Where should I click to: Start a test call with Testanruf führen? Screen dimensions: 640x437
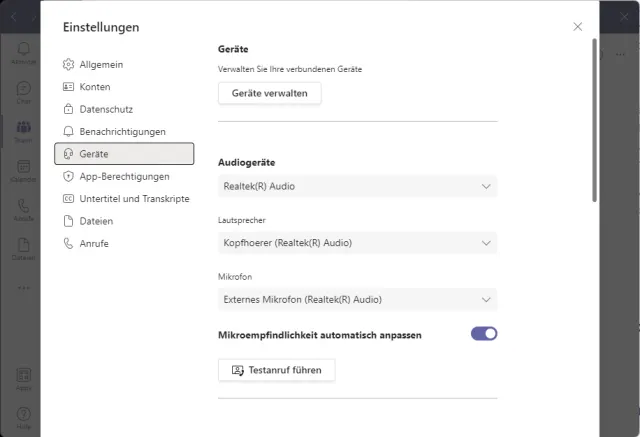[x=277, y=370]
